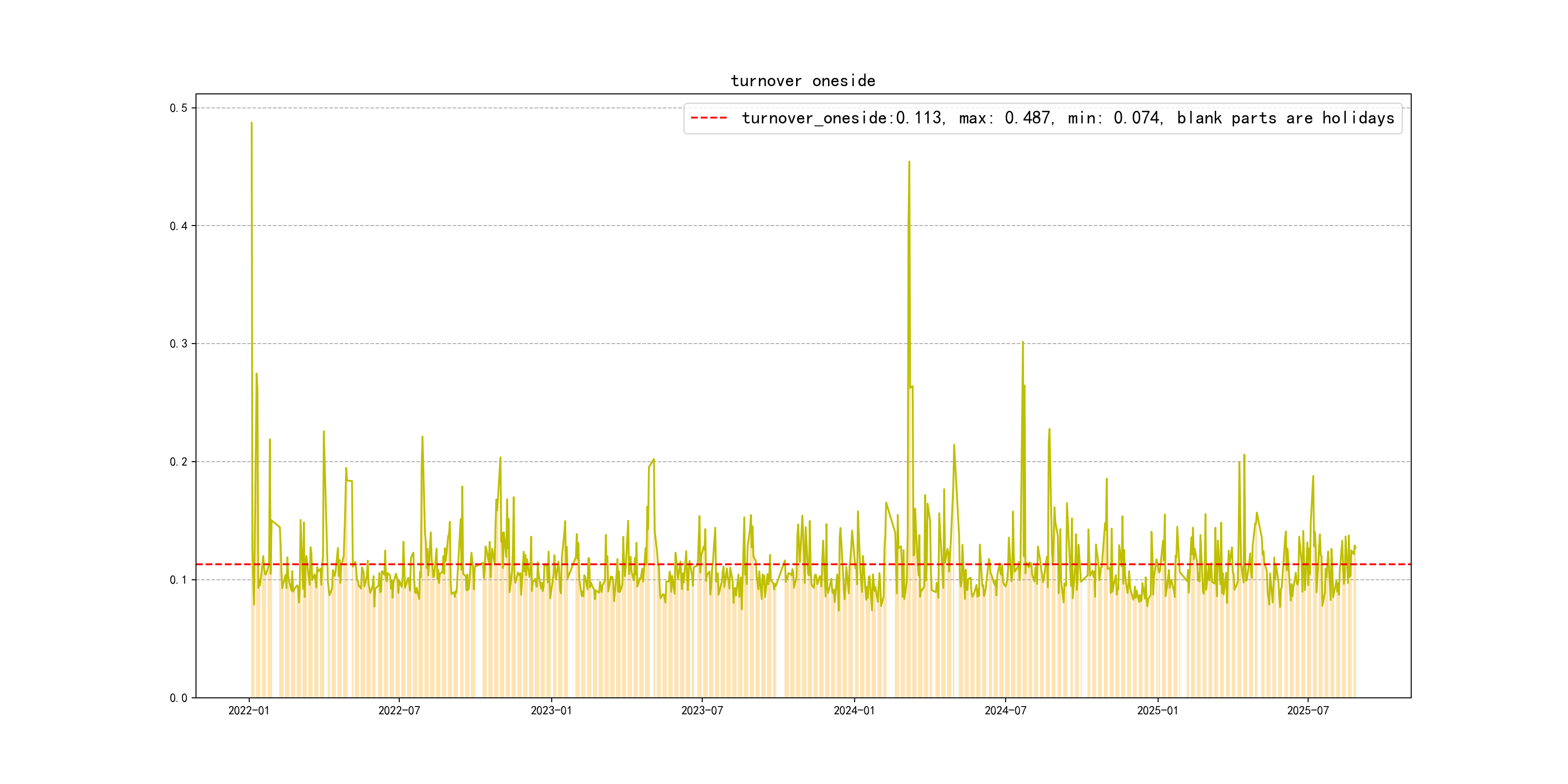
Task: Click the 0.4 y-axis tick label
Action: [x=179, y=226]
